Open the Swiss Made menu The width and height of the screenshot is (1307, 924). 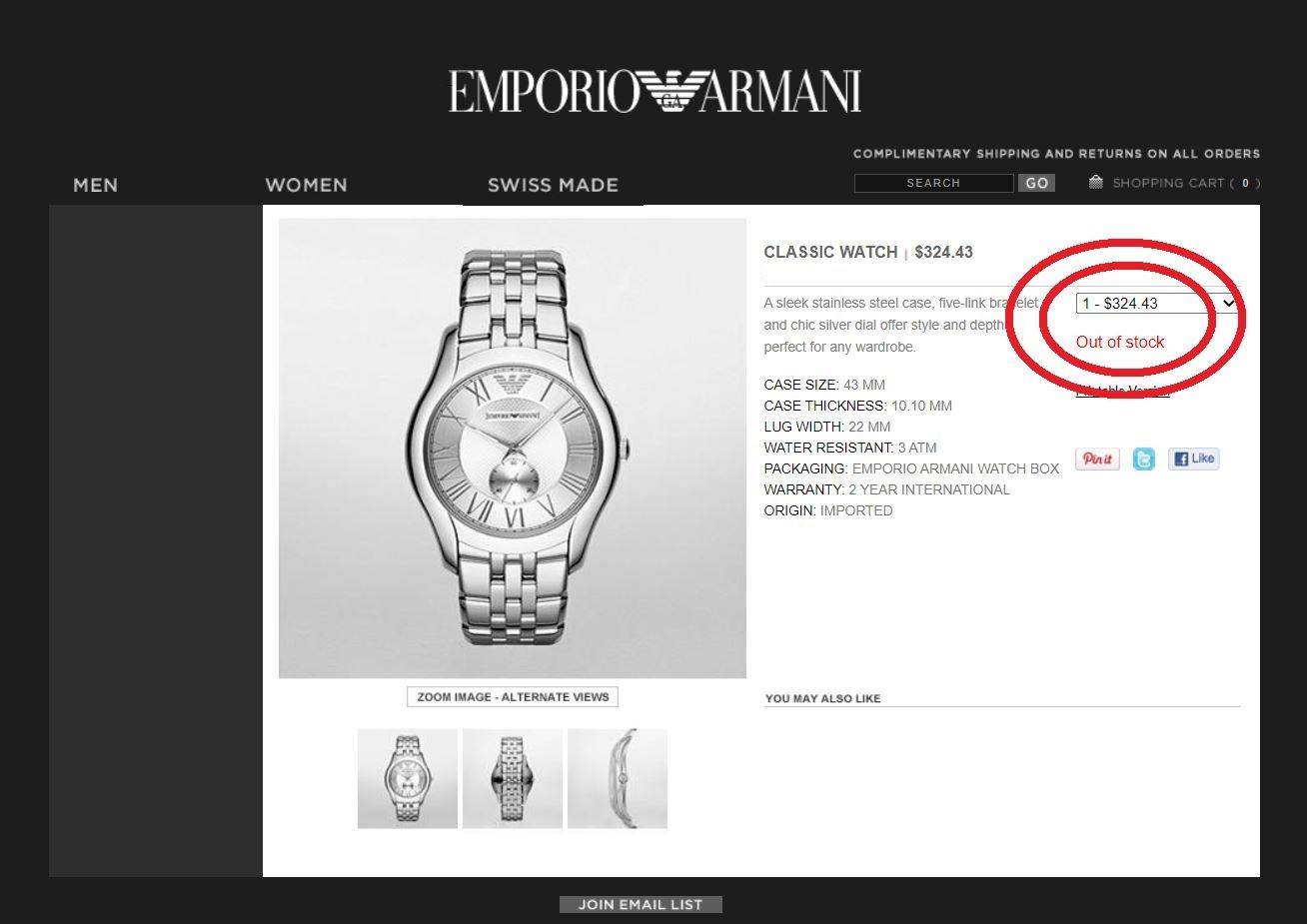pos(553,185)
